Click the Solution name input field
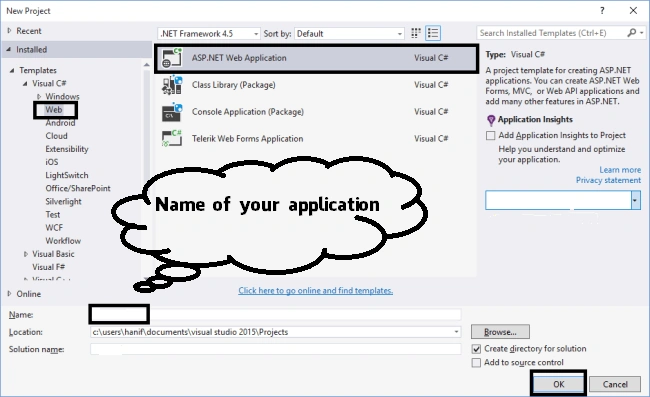Screen dimensions: 650x397 click(275, 349)
